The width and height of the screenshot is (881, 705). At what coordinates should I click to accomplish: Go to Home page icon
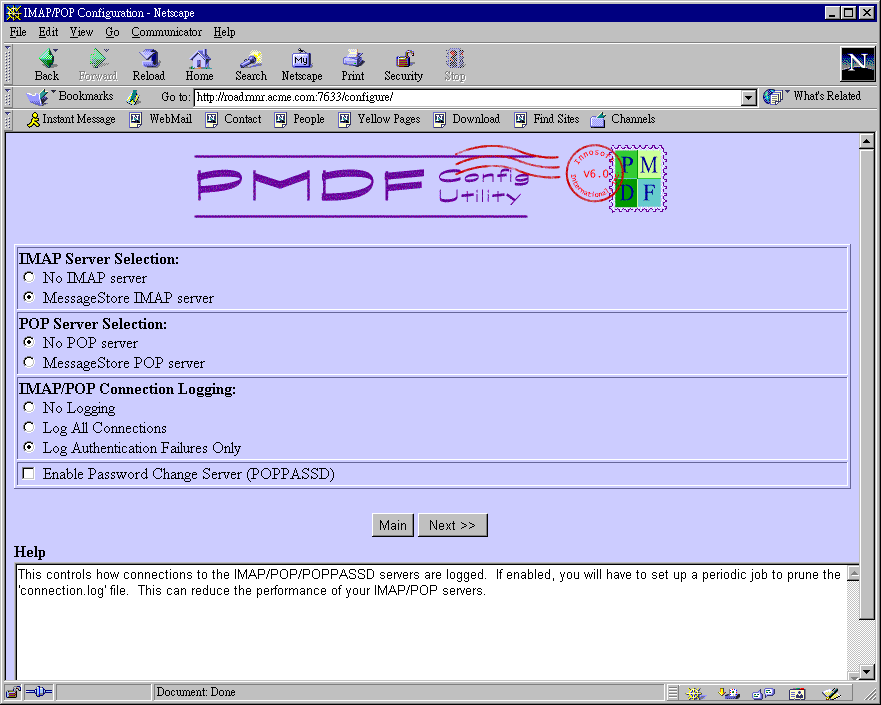tap(200, 64)
